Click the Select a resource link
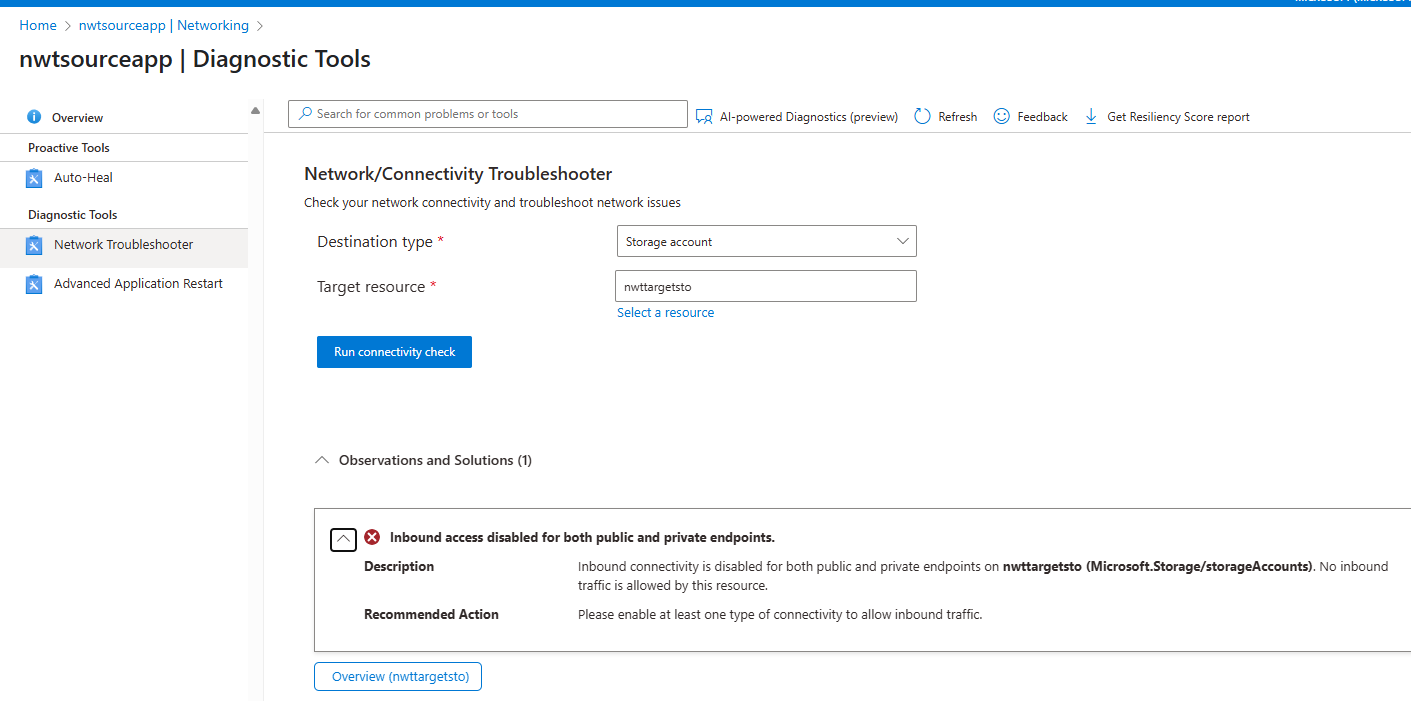 (x=665, y=312)
